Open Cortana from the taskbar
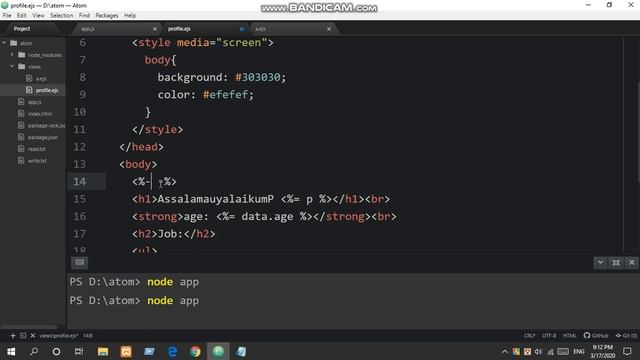This screenshot has height=360, width=640. click(56, 351)
